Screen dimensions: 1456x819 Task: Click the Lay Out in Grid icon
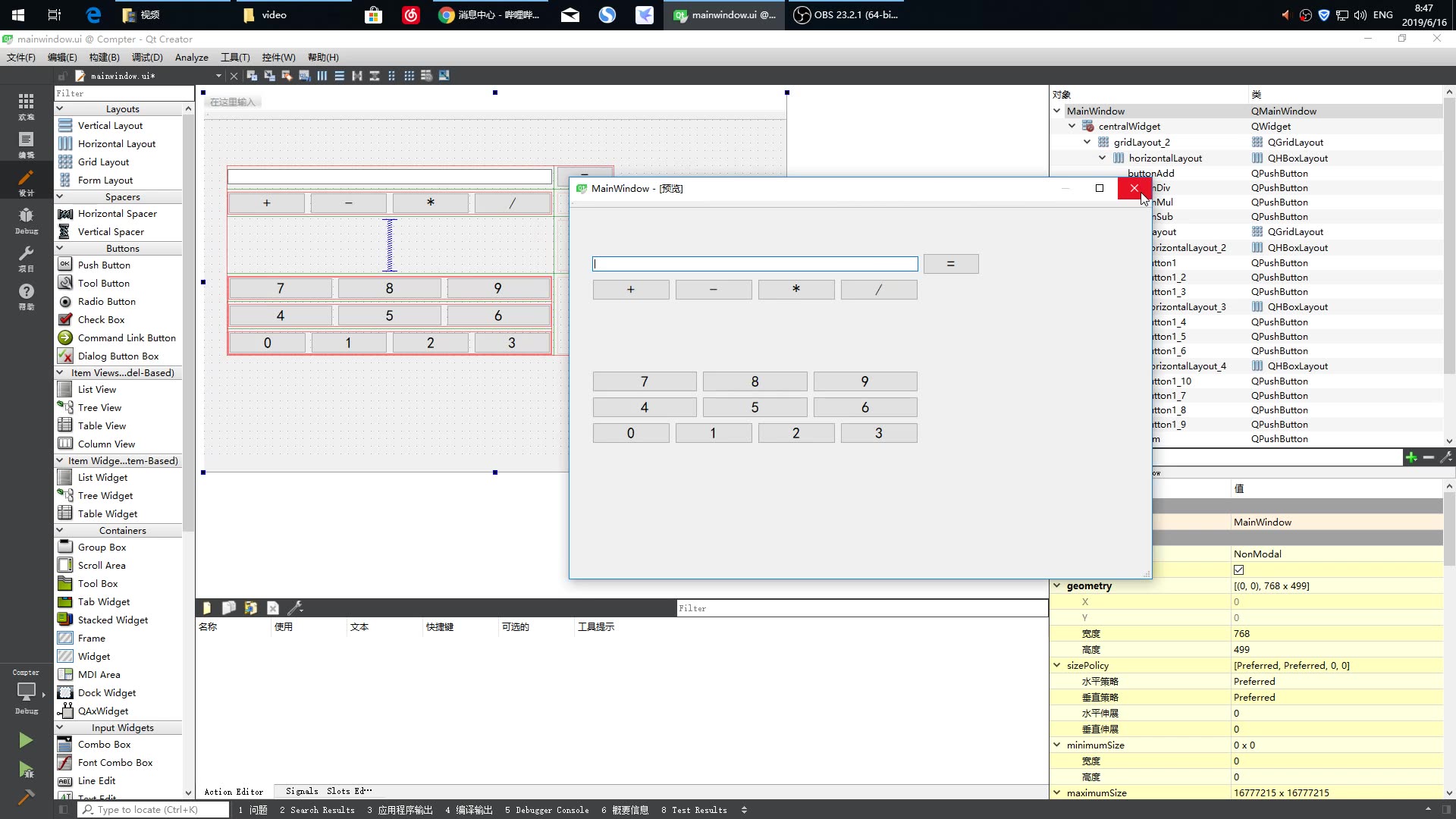coord(409,76)
